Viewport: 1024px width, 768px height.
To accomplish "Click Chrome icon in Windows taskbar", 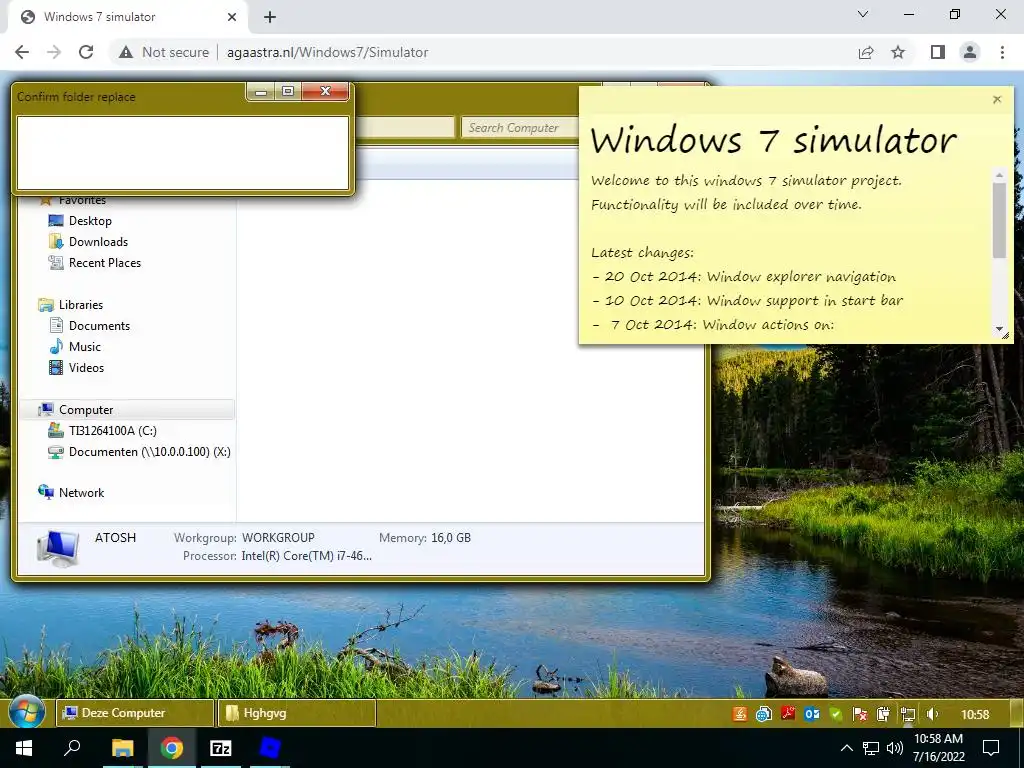I will (x=172, y=748).
